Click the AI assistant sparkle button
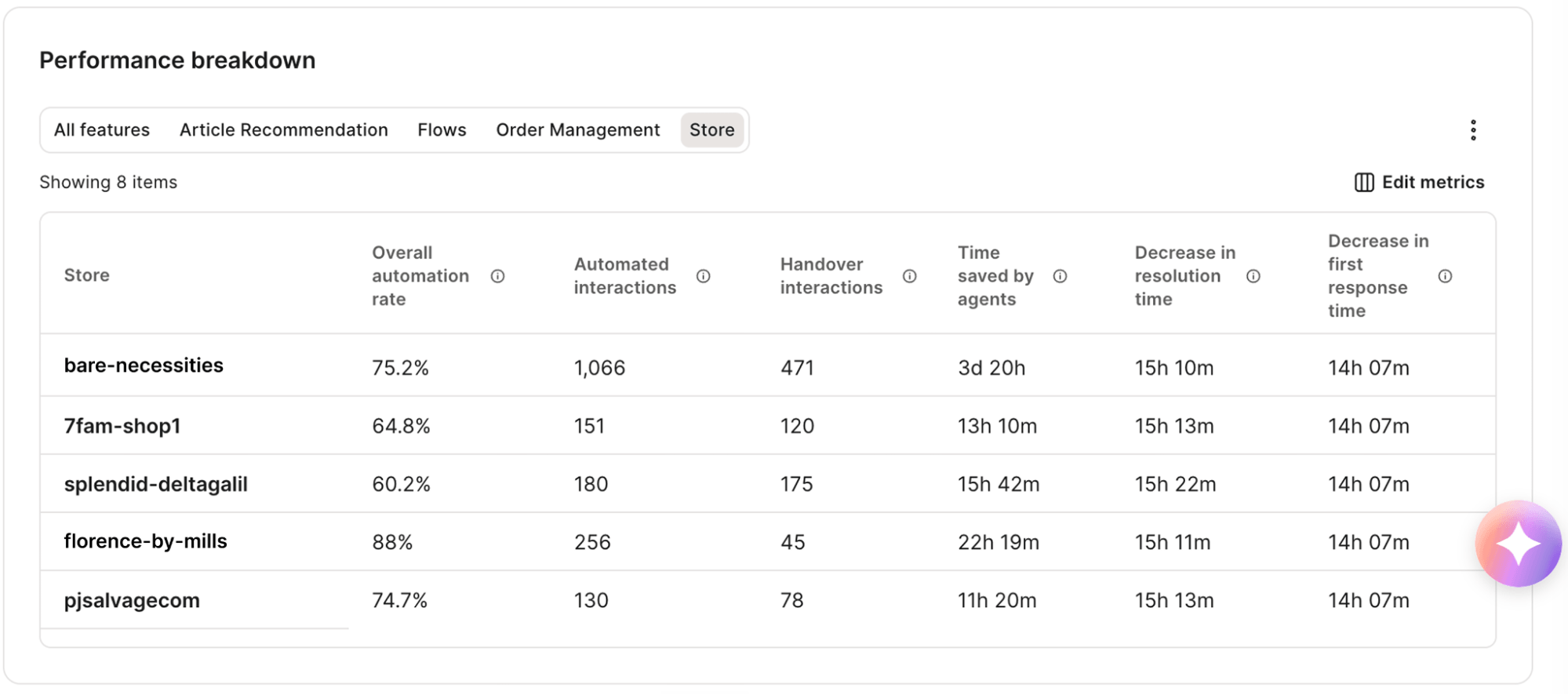The height and width of the screenshot is (695, 1568). coord(1519,544)
